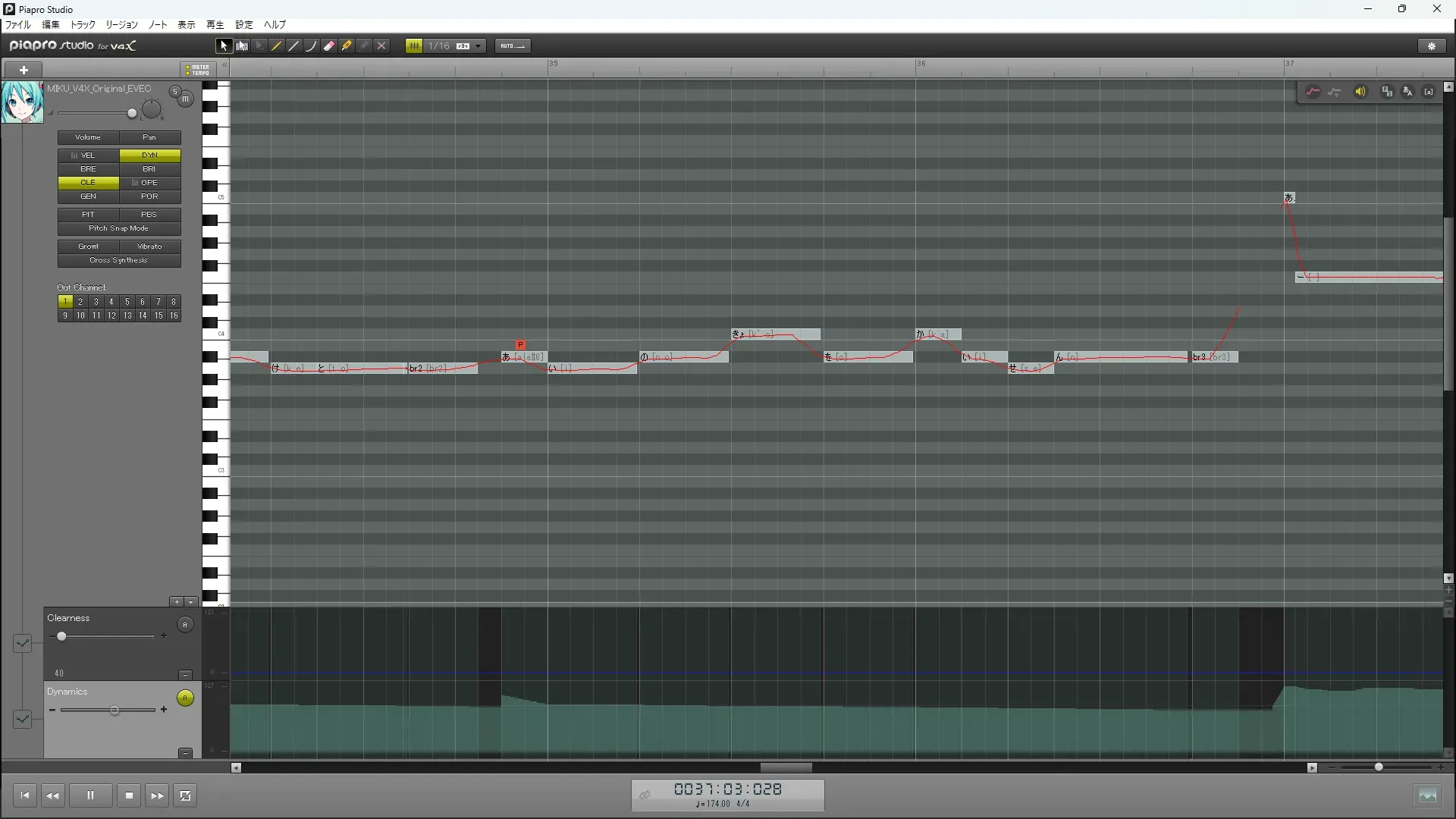
Task: Toggle the lyric language あA icon
Action: (x=1407, y=92)
